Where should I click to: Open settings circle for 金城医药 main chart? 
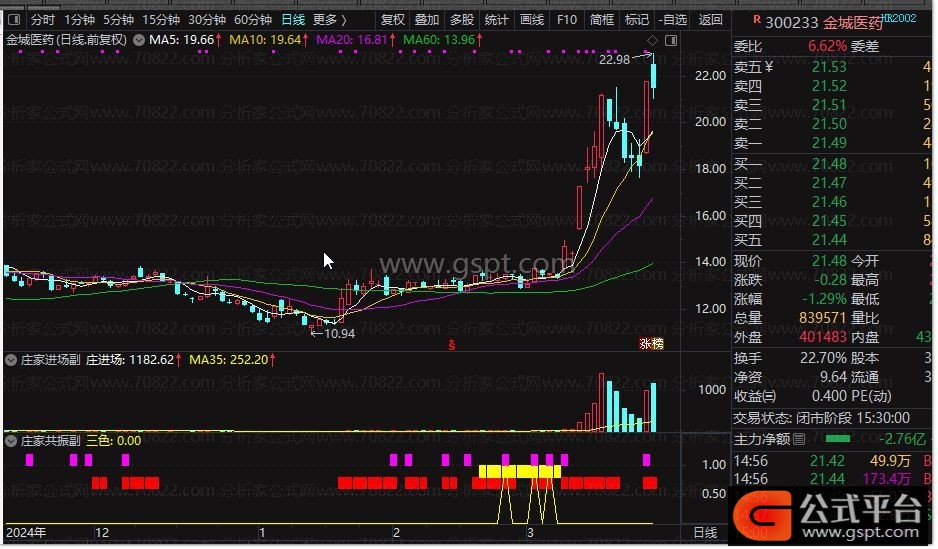(x=139, y=41)
